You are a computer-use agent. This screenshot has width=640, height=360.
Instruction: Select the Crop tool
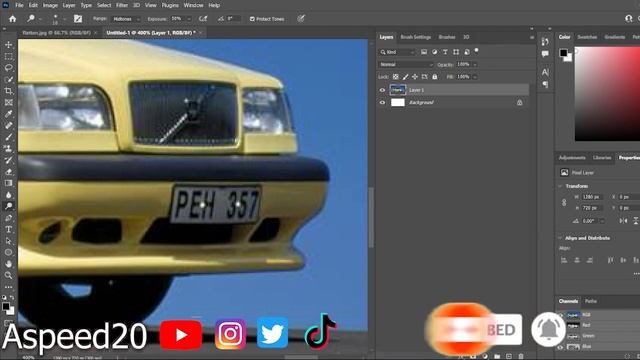[9, 91]
